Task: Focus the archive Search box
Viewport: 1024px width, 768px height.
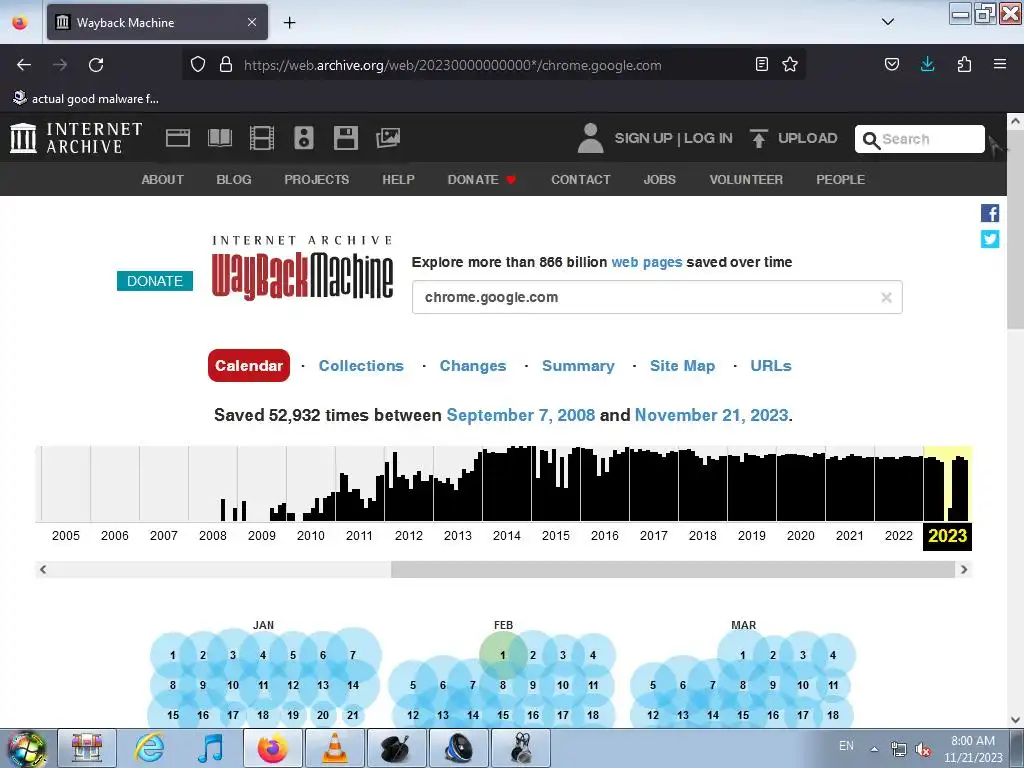Action: click(x=920, y=139)
